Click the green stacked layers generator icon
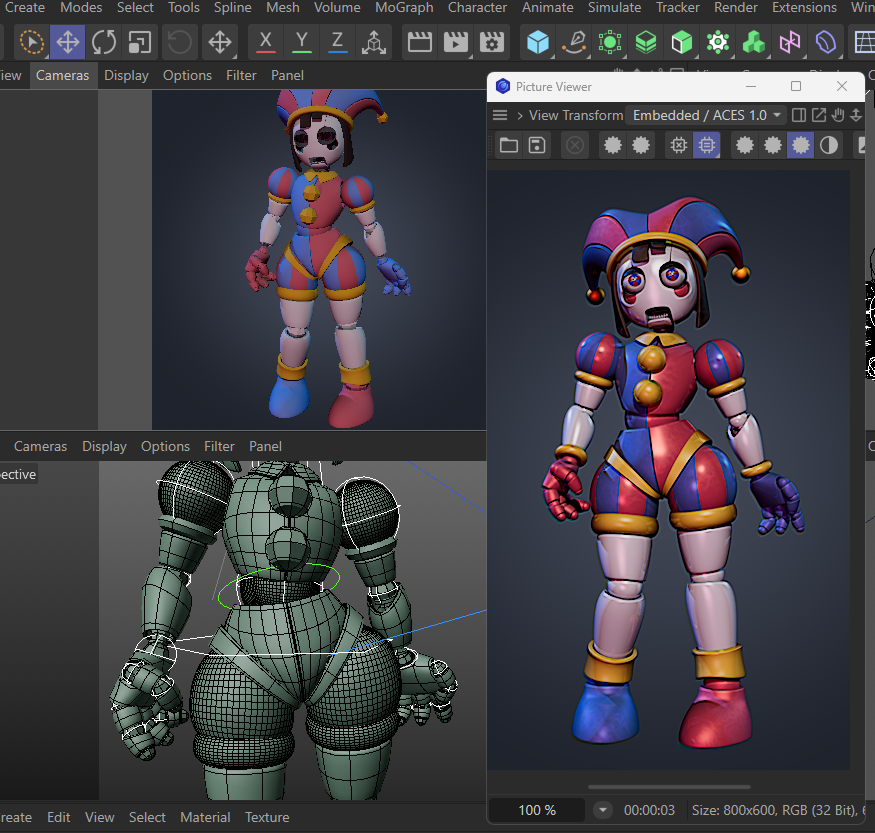This screenshot has width=875, height=833. [646, 42]
